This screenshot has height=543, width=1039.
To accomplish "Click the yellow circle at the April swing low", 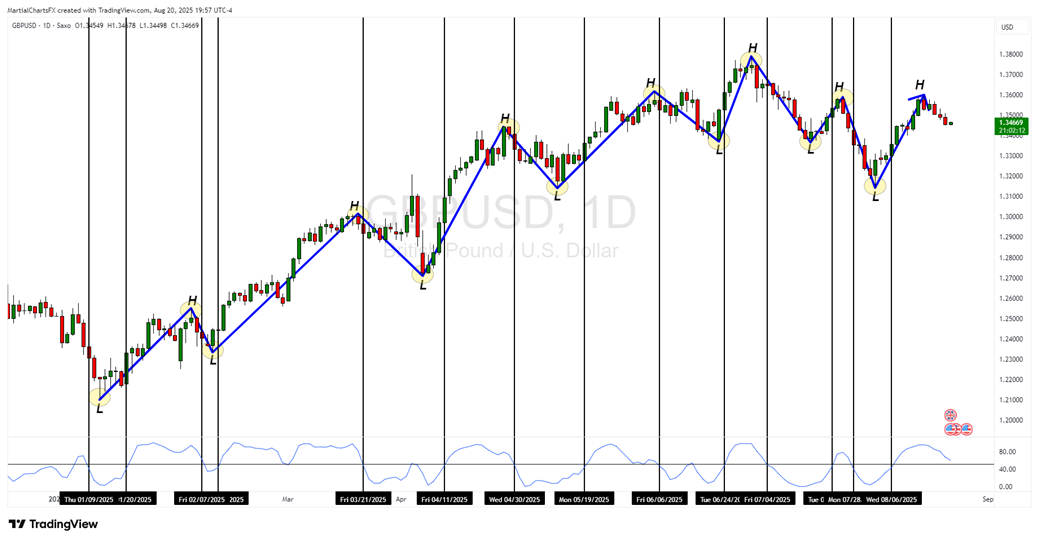I will (x=423, y=273).
